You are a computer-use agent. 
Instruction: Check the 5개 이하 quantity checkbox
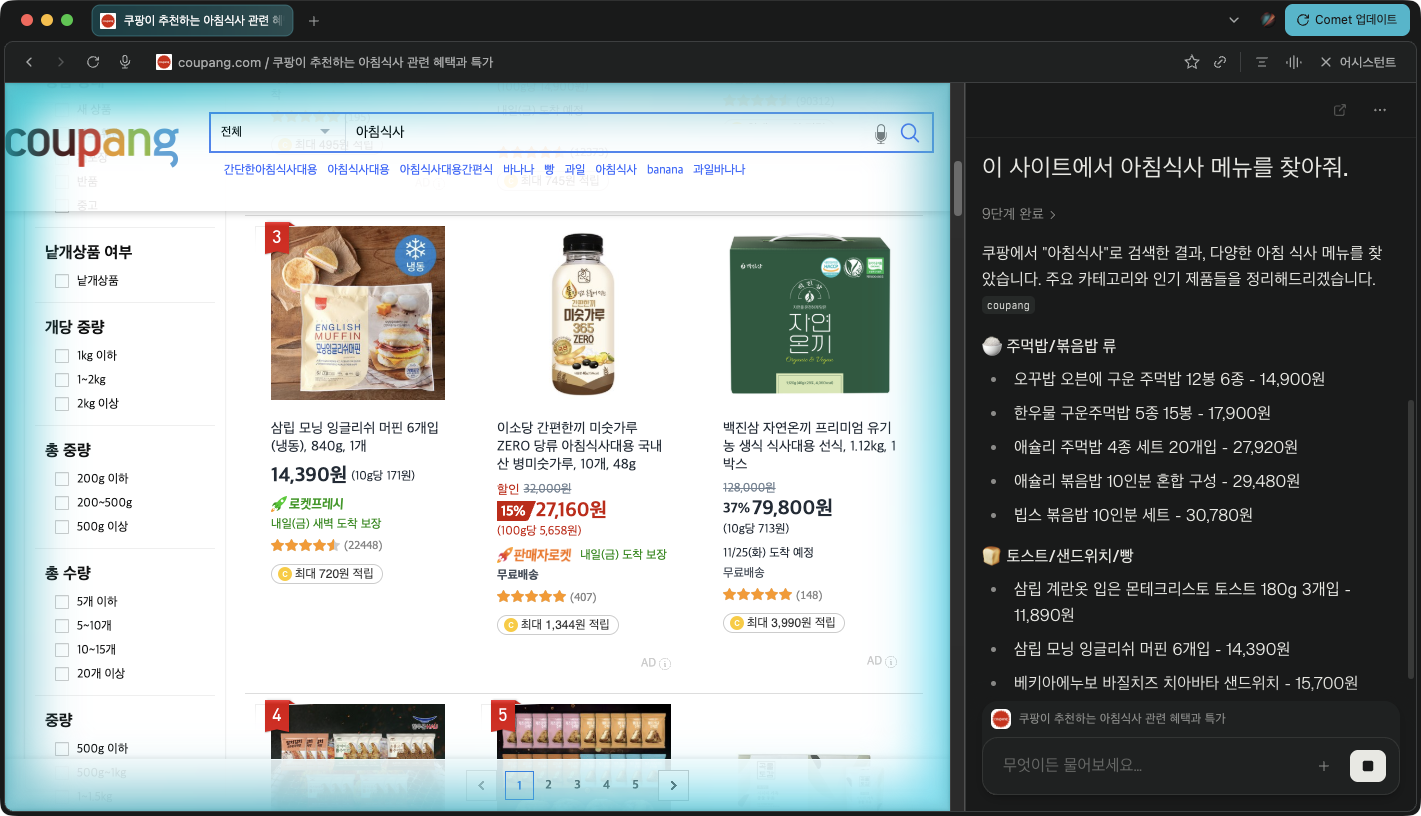[62, 602]
